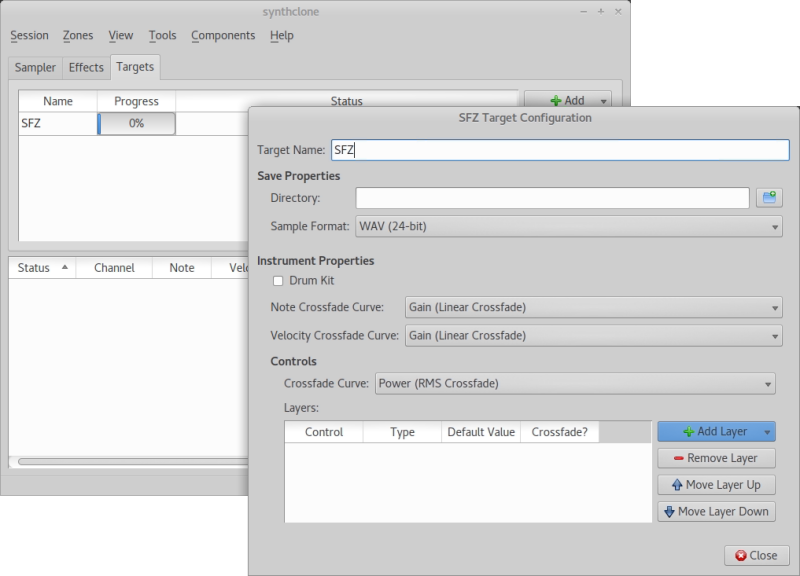Viewport: 800px width, 576px height.
Task: Switch to the Sampler tab
Action: click(x=35, y=67)
